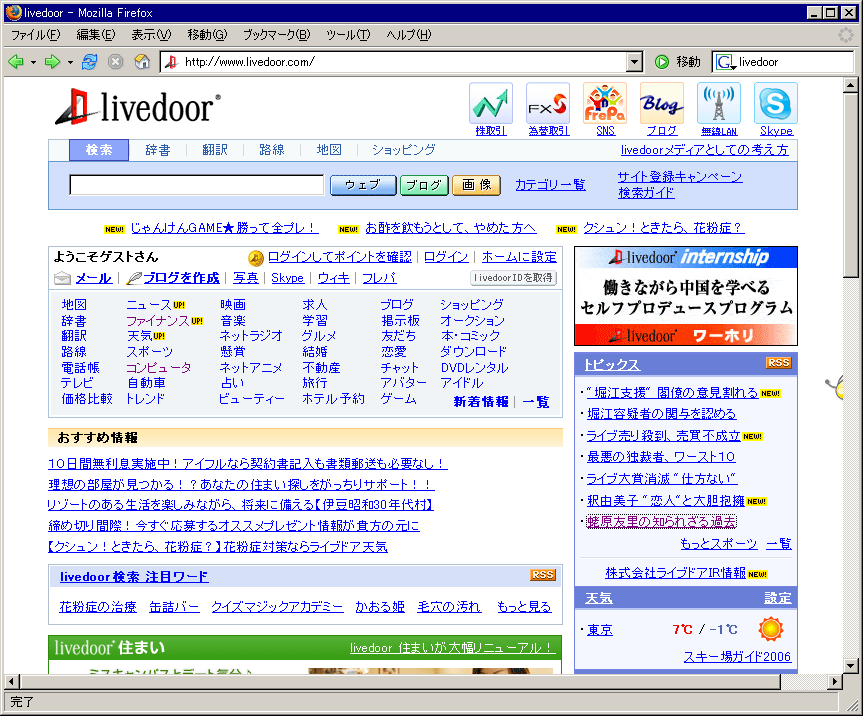This screenshot has width=863, height=716.
Task: Open the 東京 weather link
Action: [600, 630]
